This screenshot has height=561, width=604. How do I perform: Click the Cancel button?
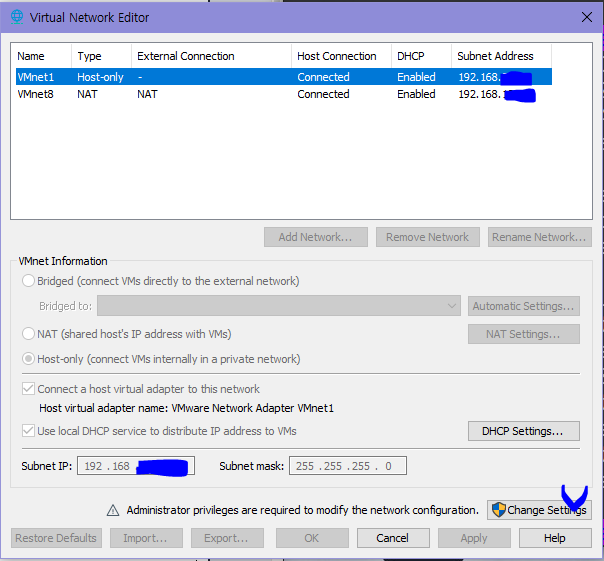[393, 538]
